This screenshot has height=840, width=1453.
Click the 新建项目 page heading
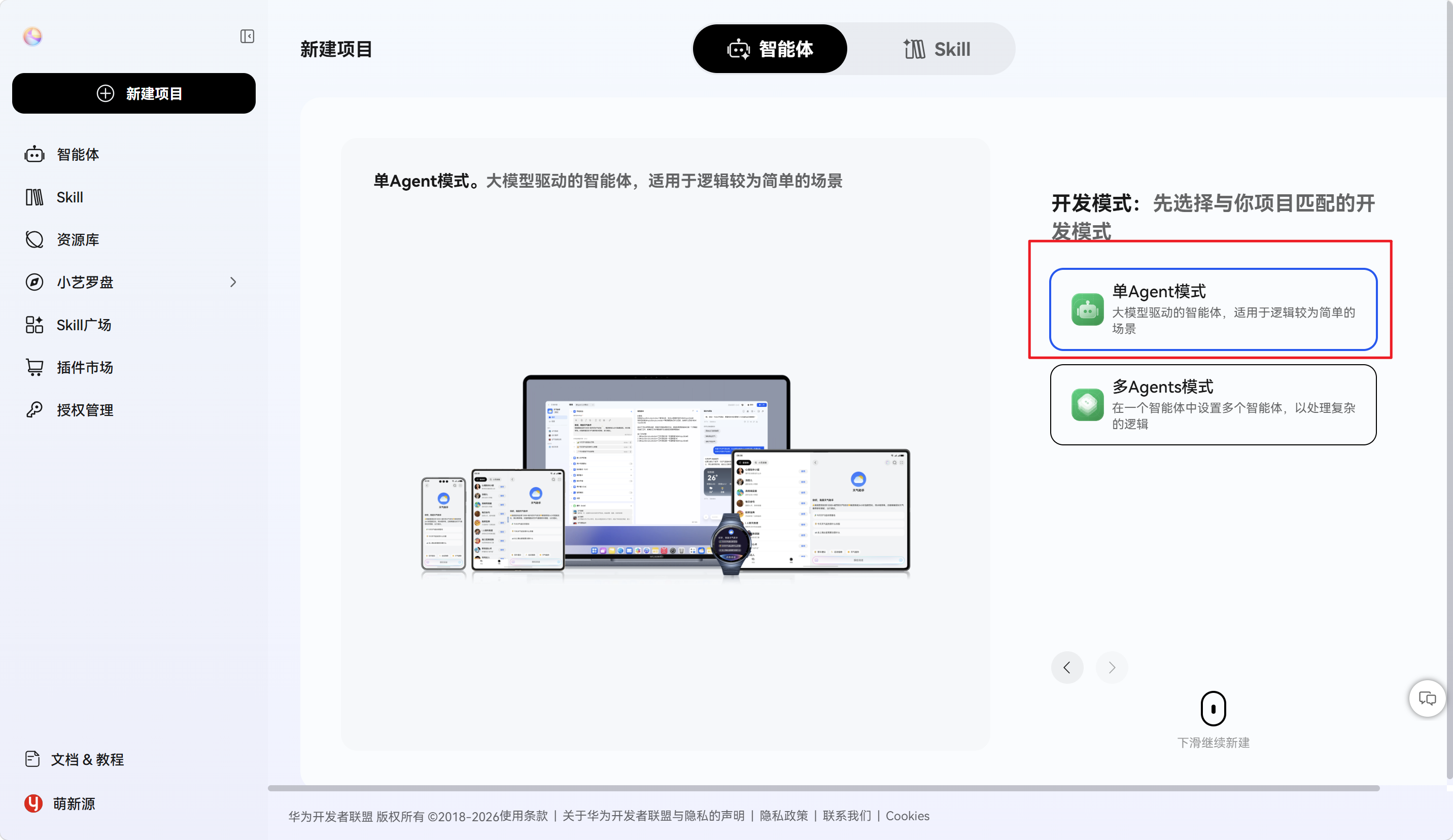click(336, 49)
